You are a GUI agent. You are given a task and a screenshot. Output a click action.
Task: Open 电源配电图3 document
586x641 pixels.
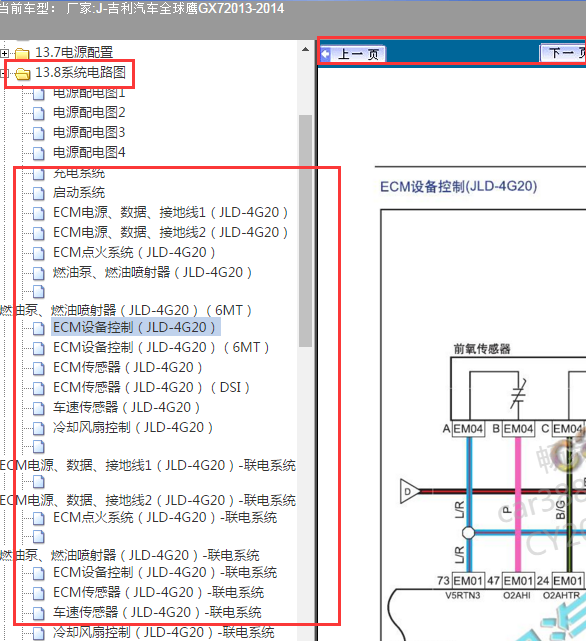pyautogui.click(x=89, y=132)
